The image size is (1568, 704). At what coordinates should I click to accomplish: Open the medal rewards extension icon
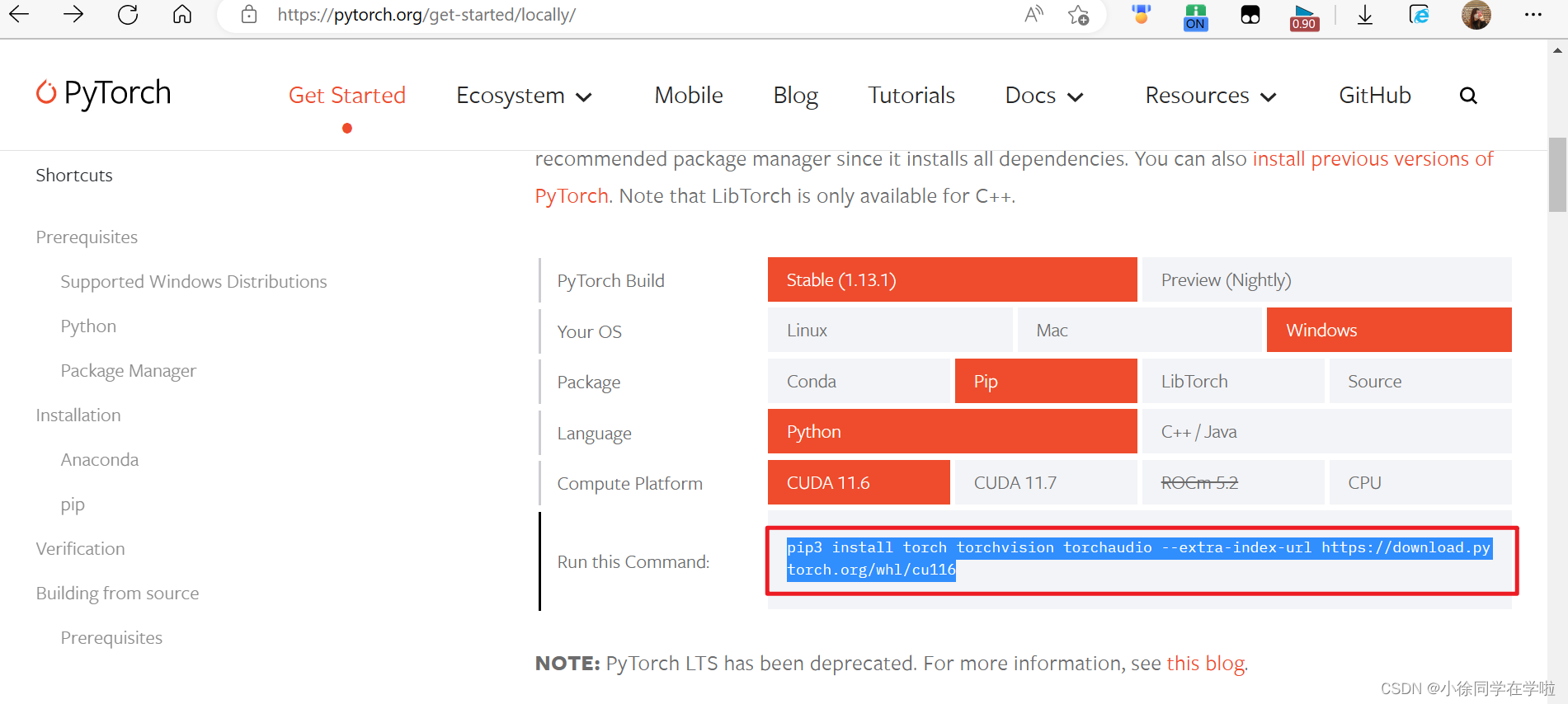point(1142,15)
